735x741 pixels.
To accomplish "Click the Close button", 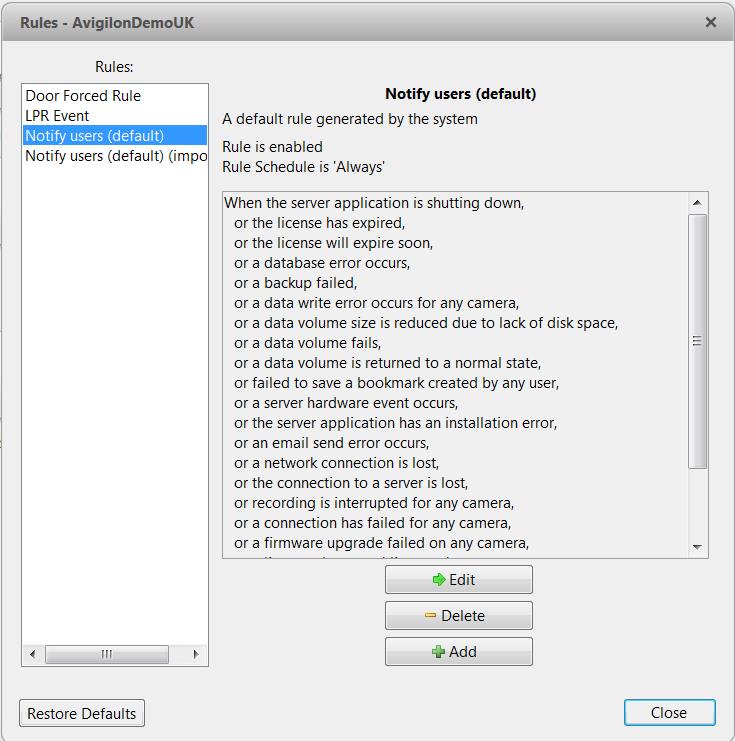I will point(669,712).
